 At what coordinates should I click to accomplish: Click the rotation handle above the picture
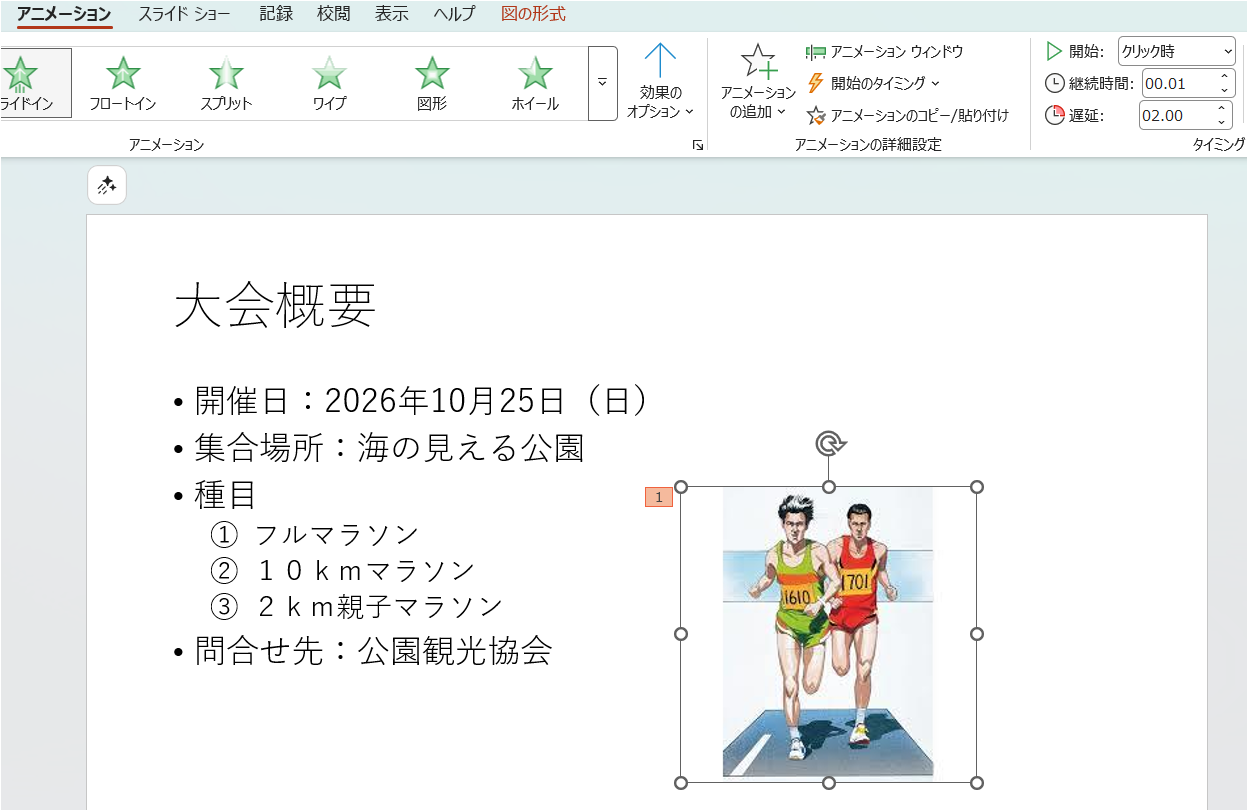click(x=828, y=444)
